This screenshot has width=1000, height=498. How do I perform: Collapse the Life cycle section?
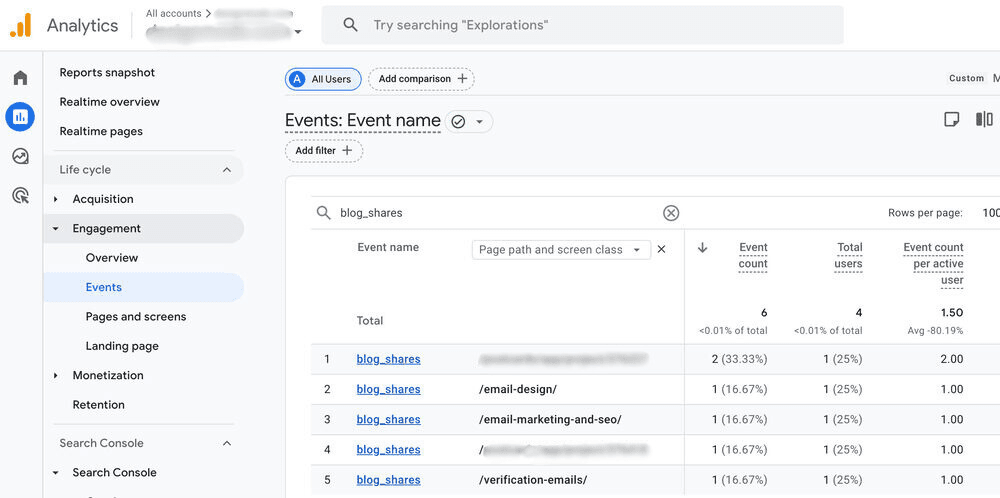click(x=227, y=170)
